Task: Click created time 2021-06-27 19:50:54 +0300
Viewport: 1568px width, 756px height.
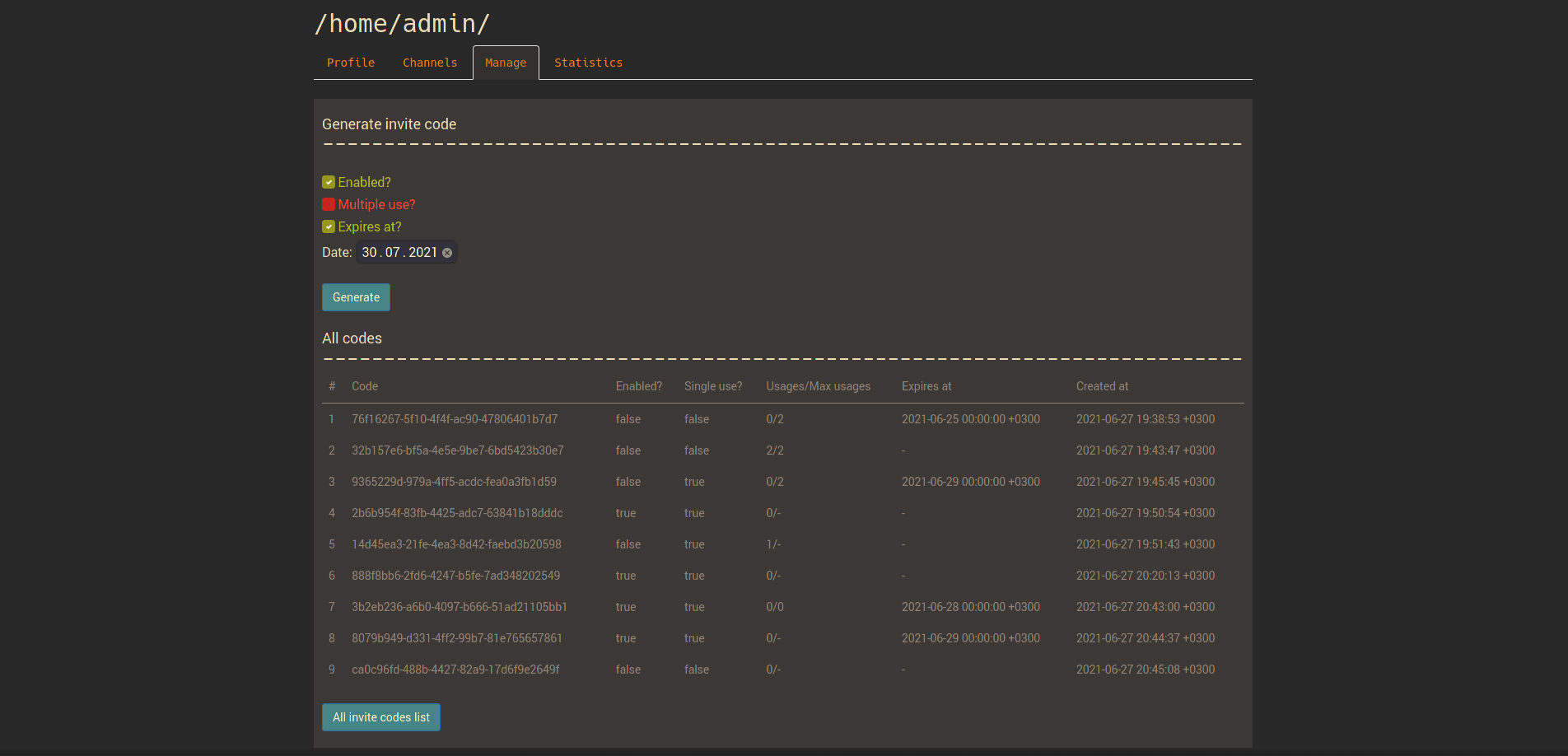Action: point(1146,513)
